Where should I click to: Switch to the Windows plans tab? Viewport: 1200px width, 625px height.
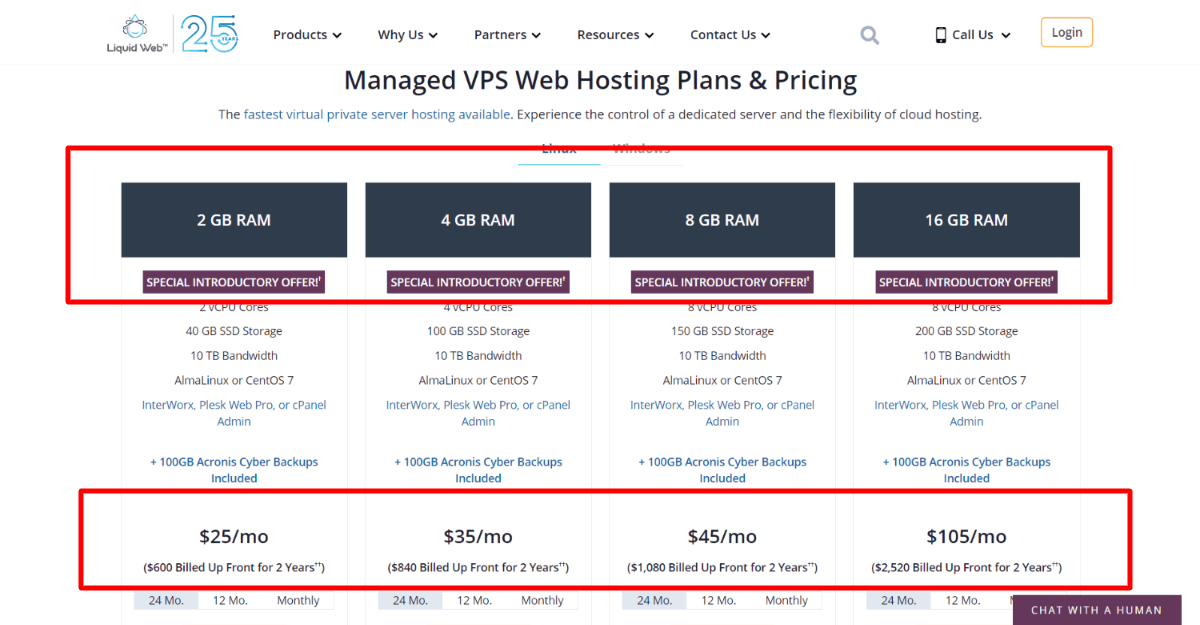(641, 150)
